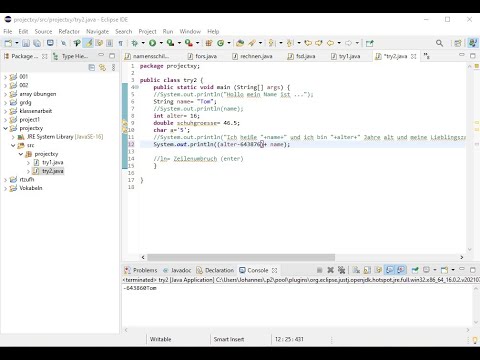Click the New Java Package icon
This screenshot has width=480, height=360.
(x=209, y=43)
